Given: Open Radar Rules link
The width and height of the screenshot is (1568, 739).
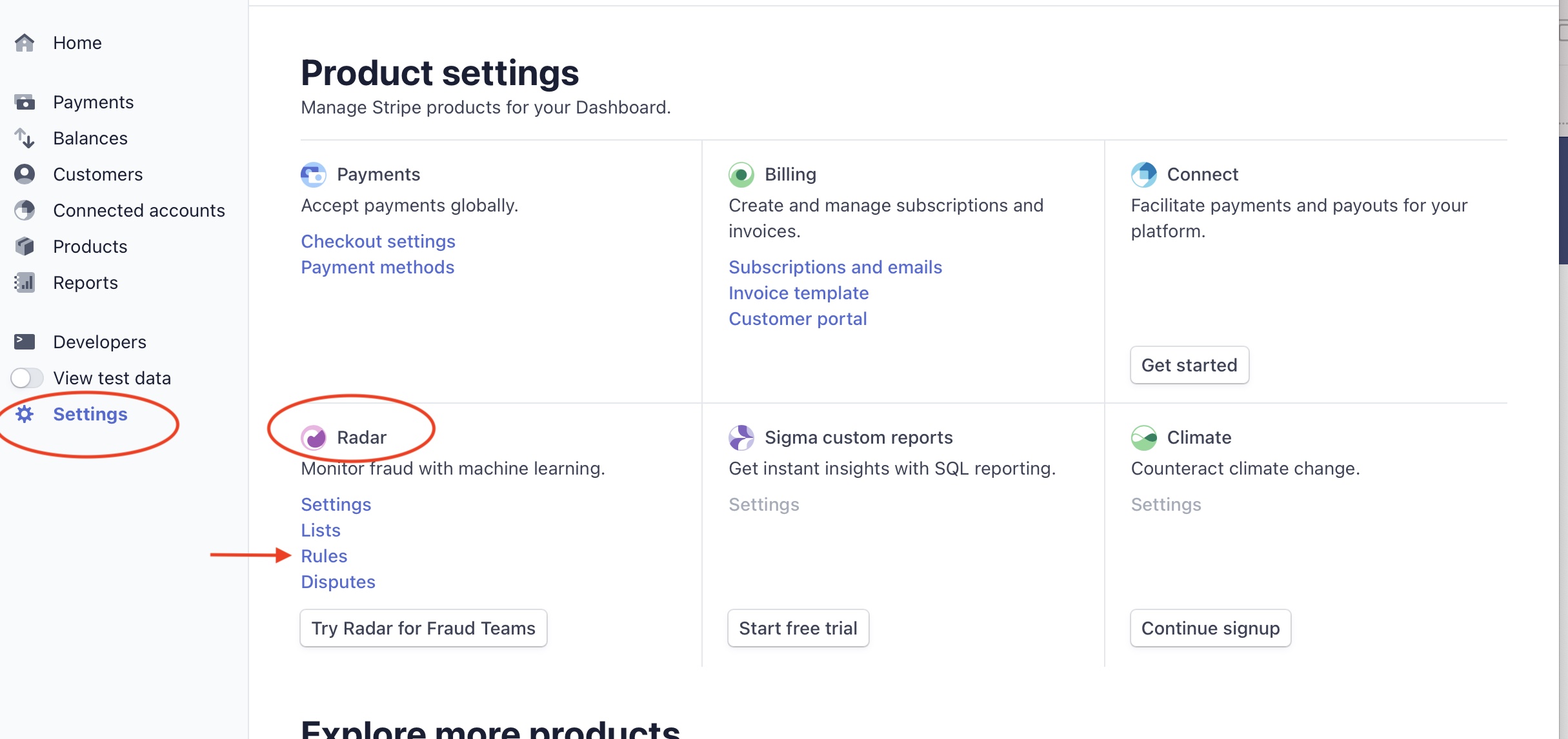Looking at the screenshot, I should [x=324, y=556].
